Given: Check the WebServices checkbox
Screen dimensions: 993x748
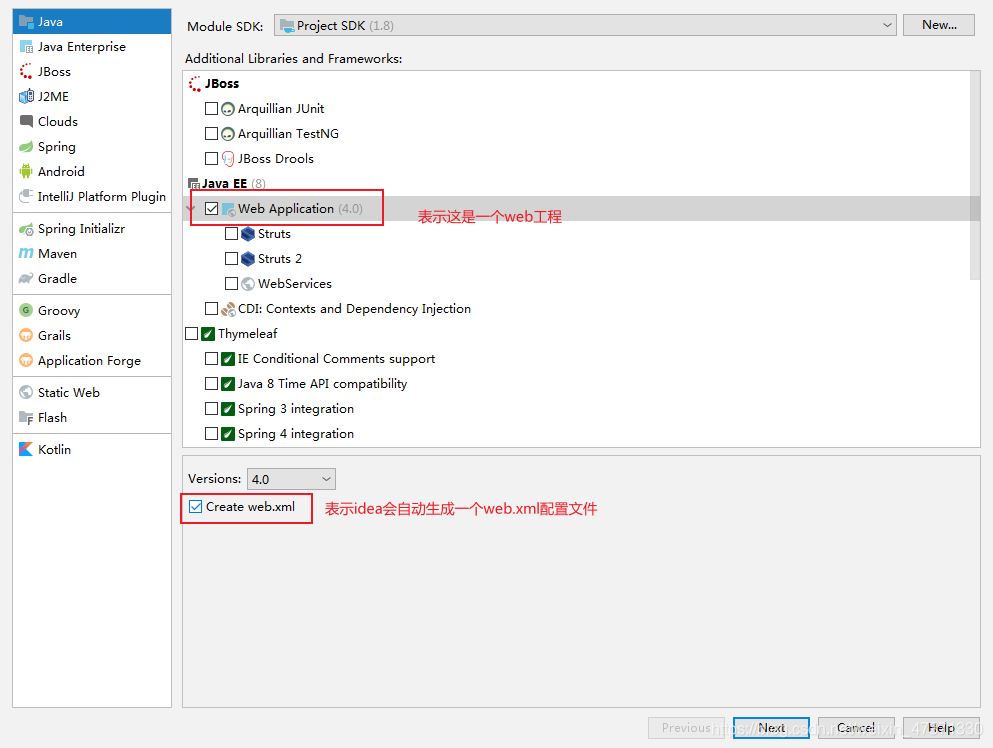Looking at the screenshot, I should click(x=232, y=283).
